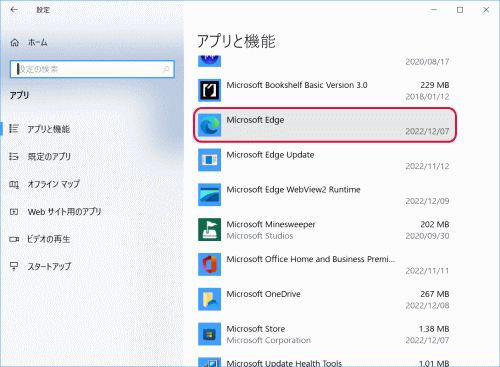Click the date 2020/08/17

pos(427,62)
